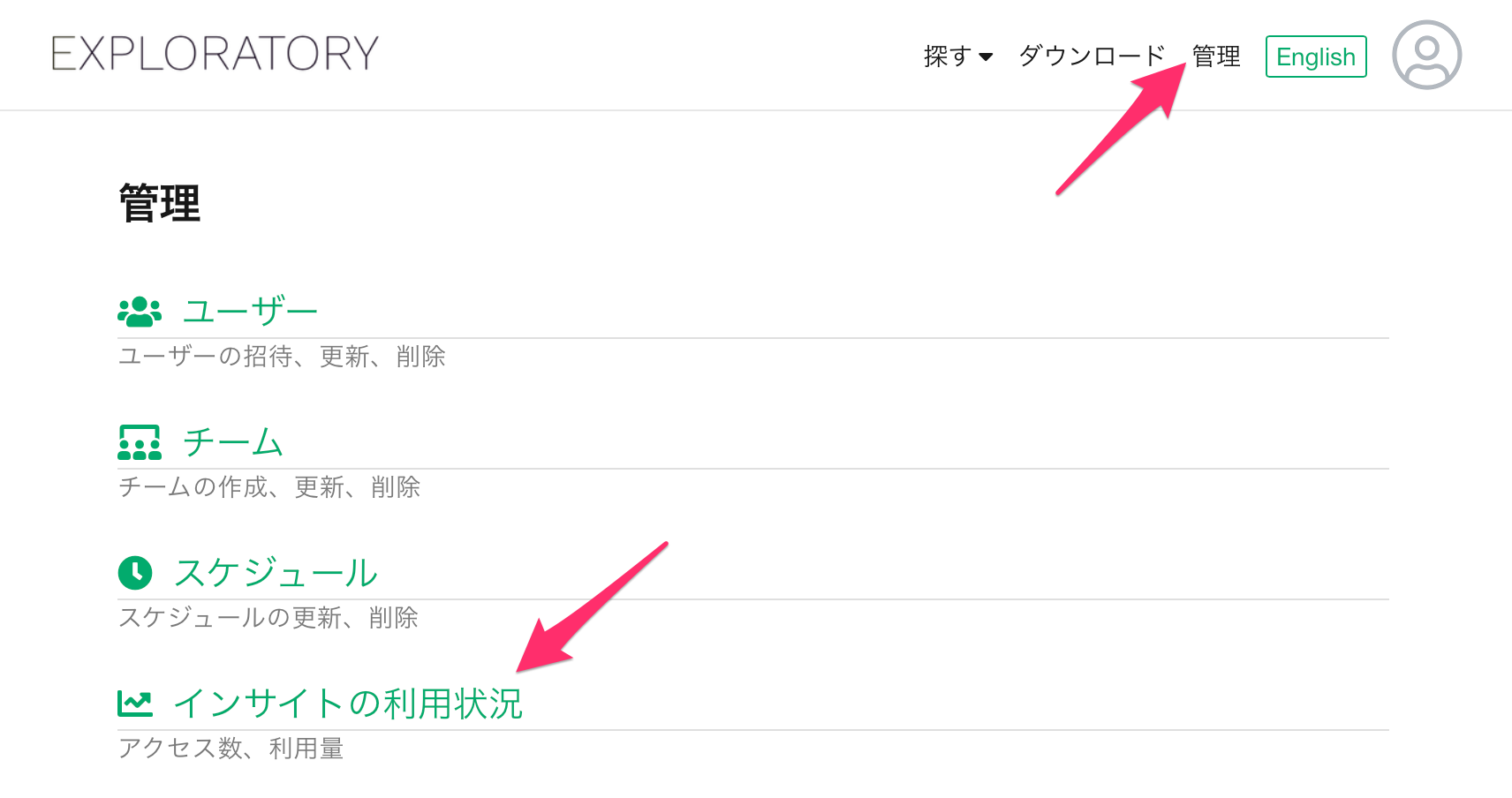Click description アクセス数、利用量
The width and height of the screenshot is (1512, 798).
[231, 749]
